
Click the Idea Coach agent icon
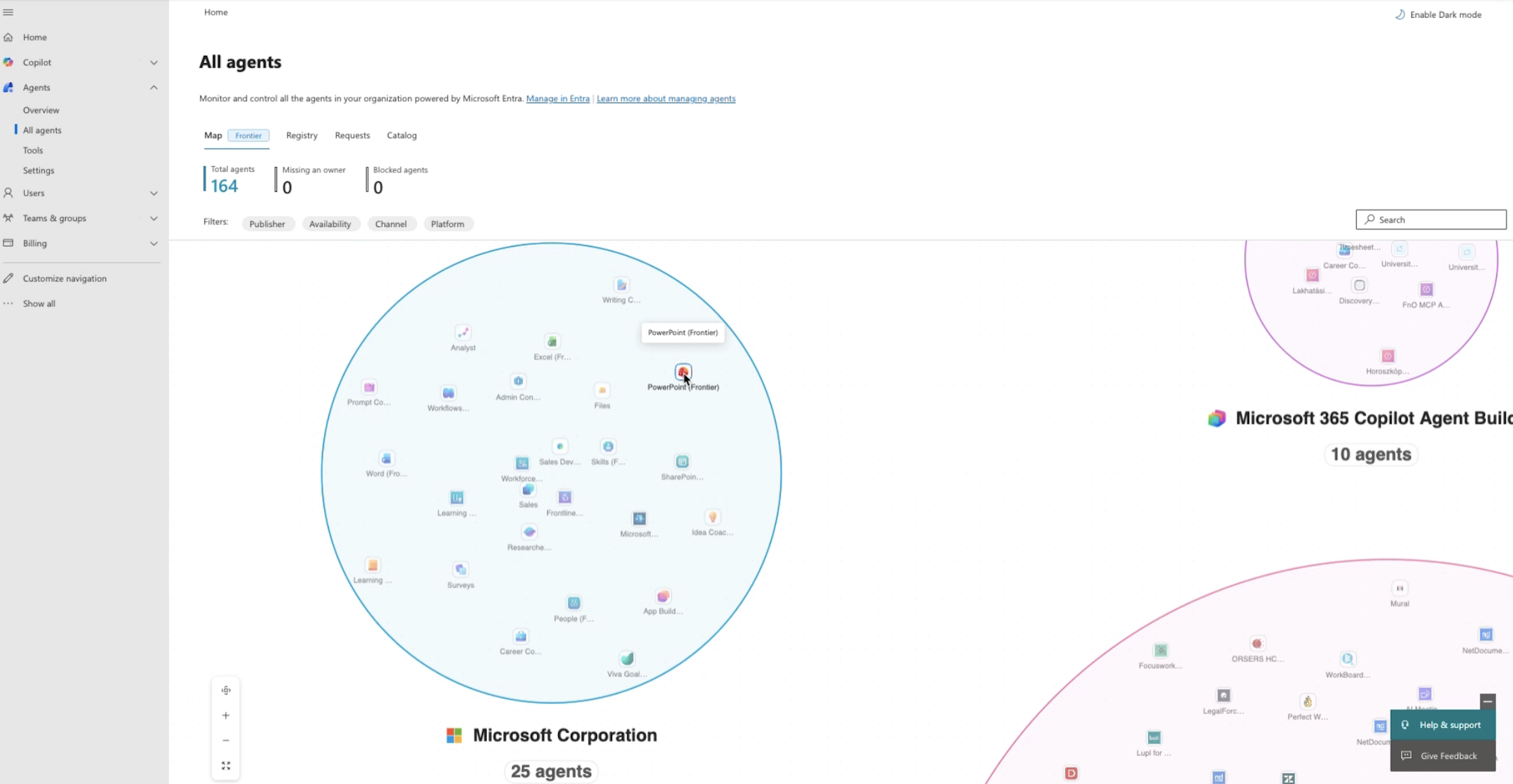pos(712,517)
